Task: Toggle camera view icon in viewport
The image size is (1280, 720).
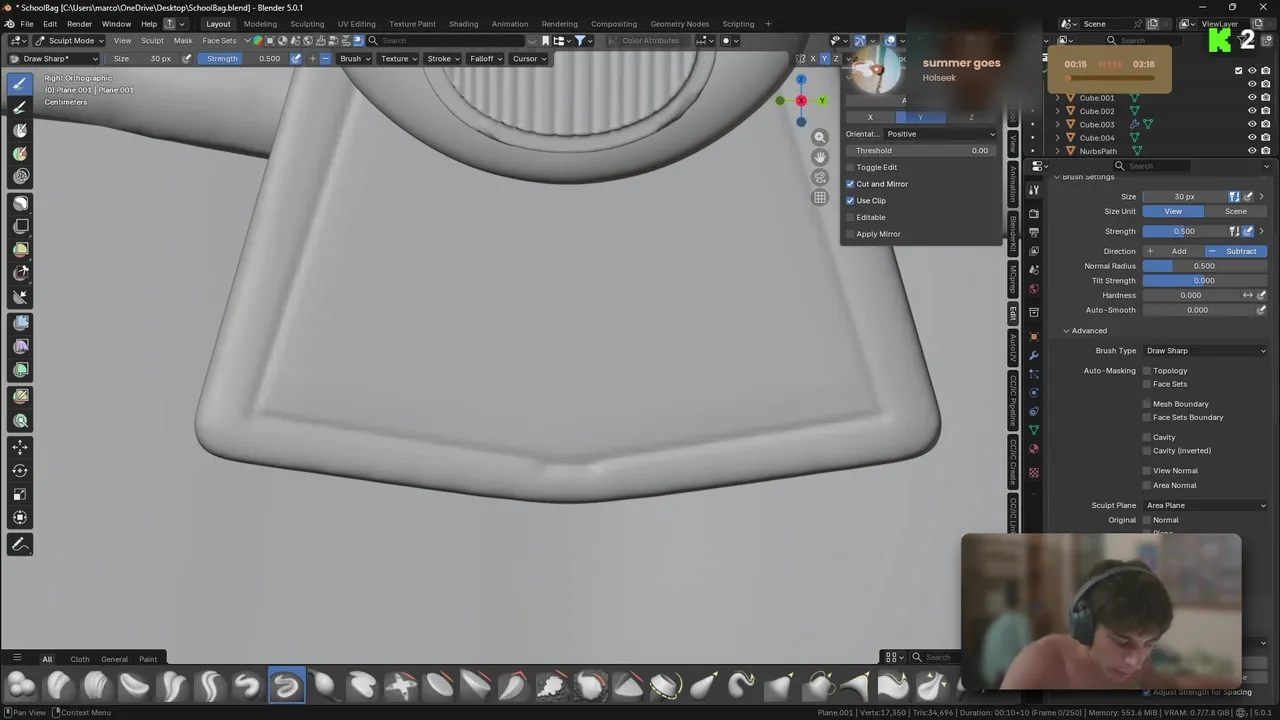Action: tap(820, 177)
